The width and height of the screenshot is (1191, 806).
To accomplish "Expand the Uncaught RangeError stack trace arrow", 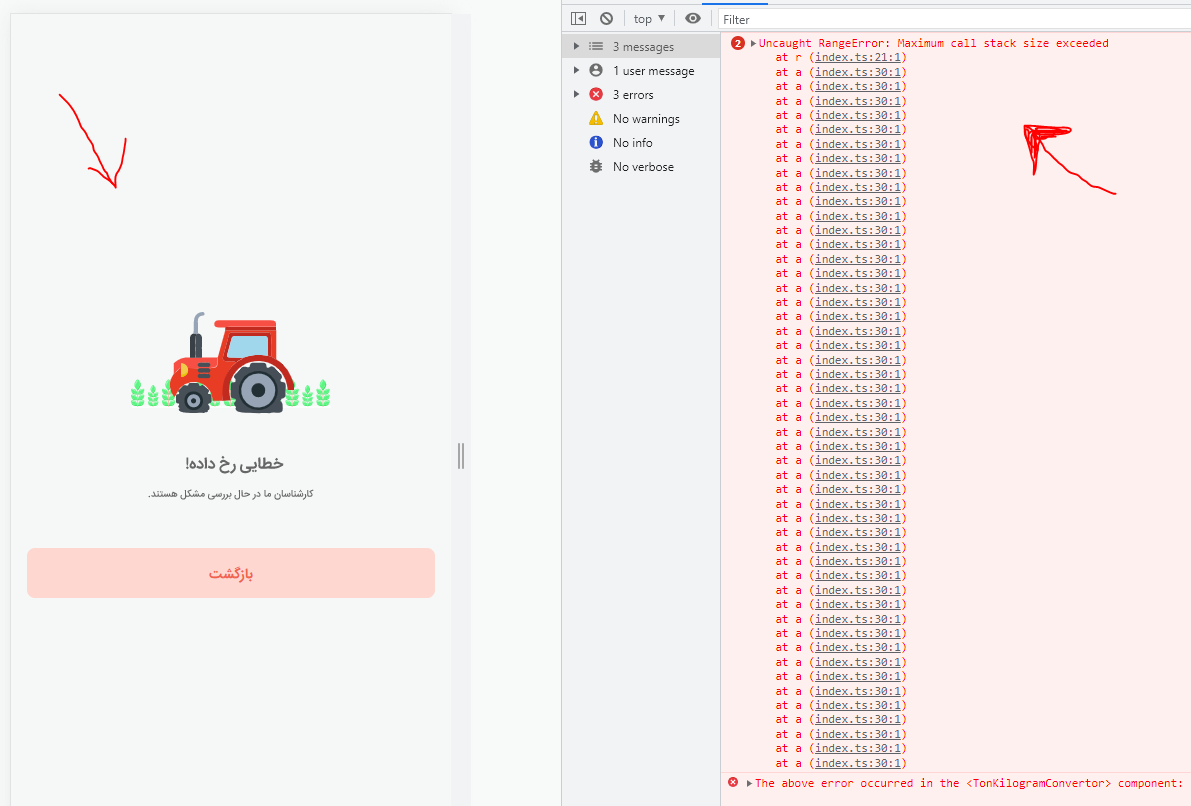I will [751, 43].
